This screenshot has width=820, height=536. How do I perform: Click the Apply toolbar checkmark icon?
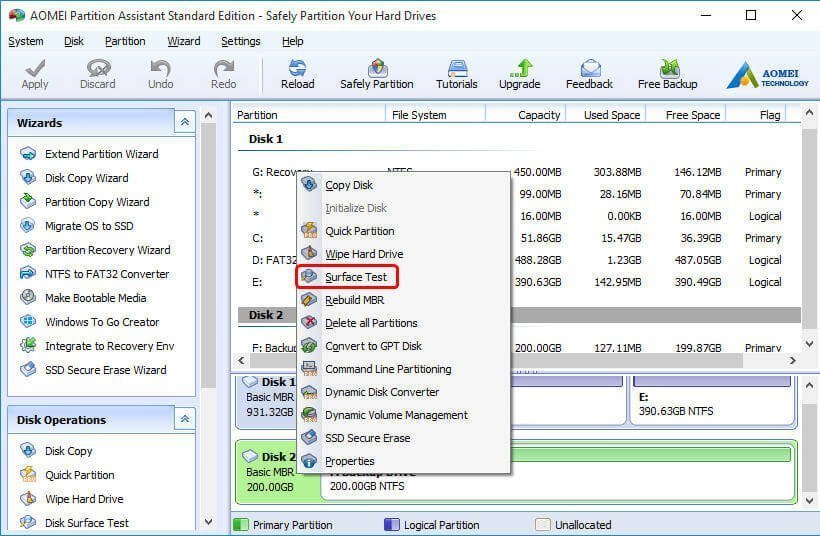[x=35, y=68]
